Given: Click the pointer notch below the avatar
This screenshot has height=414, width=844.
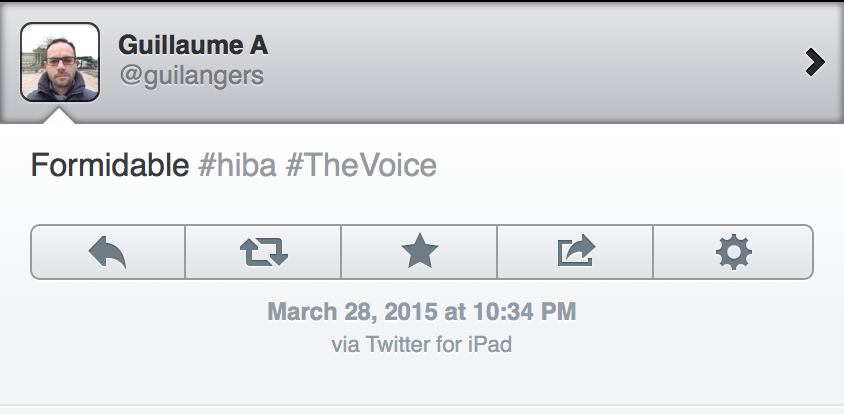Looking at the screenshot, I should click(60, 115).
